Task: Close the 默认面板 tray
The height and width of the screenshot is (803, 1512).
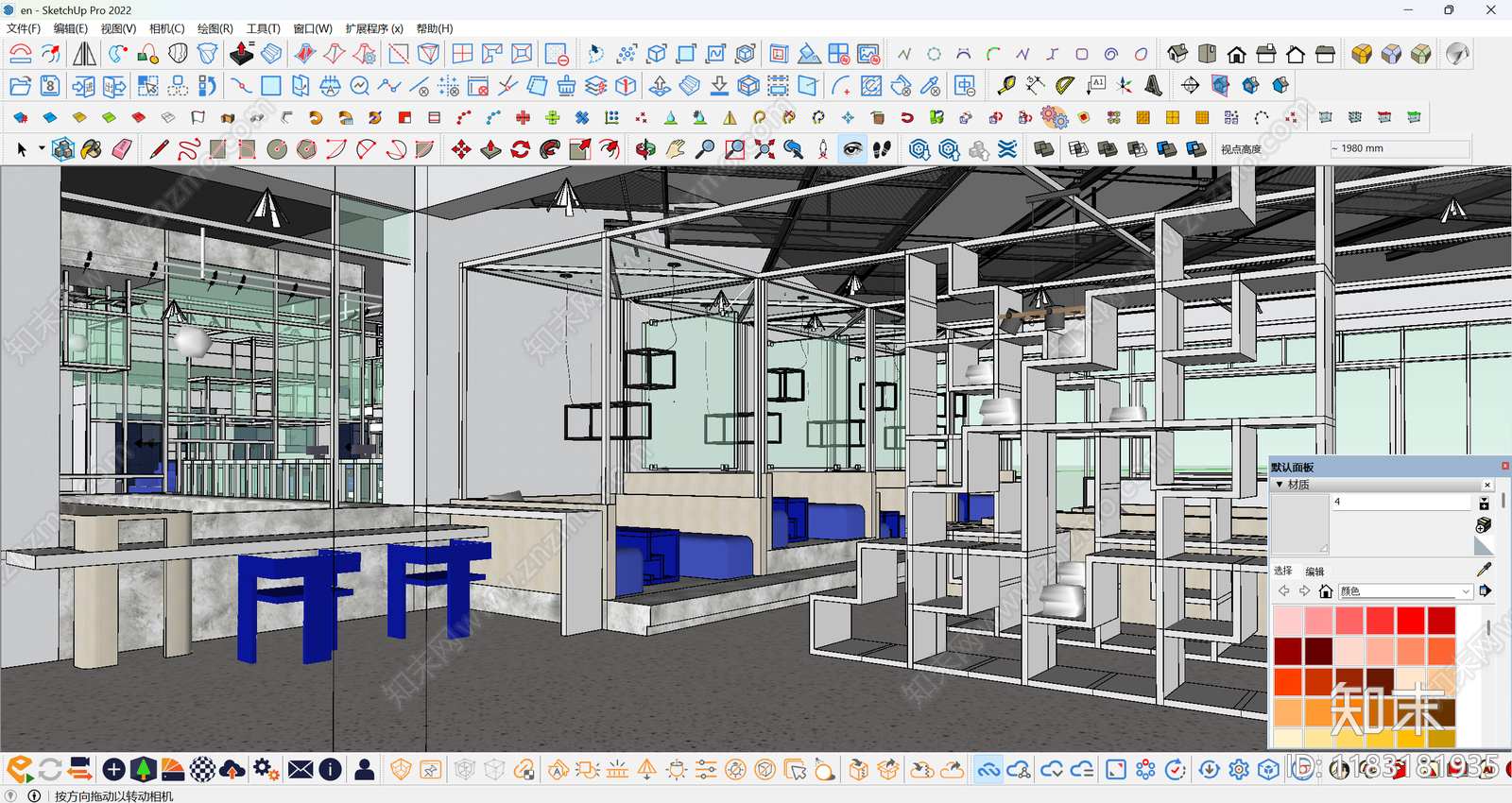Action: click(1505, 466)
